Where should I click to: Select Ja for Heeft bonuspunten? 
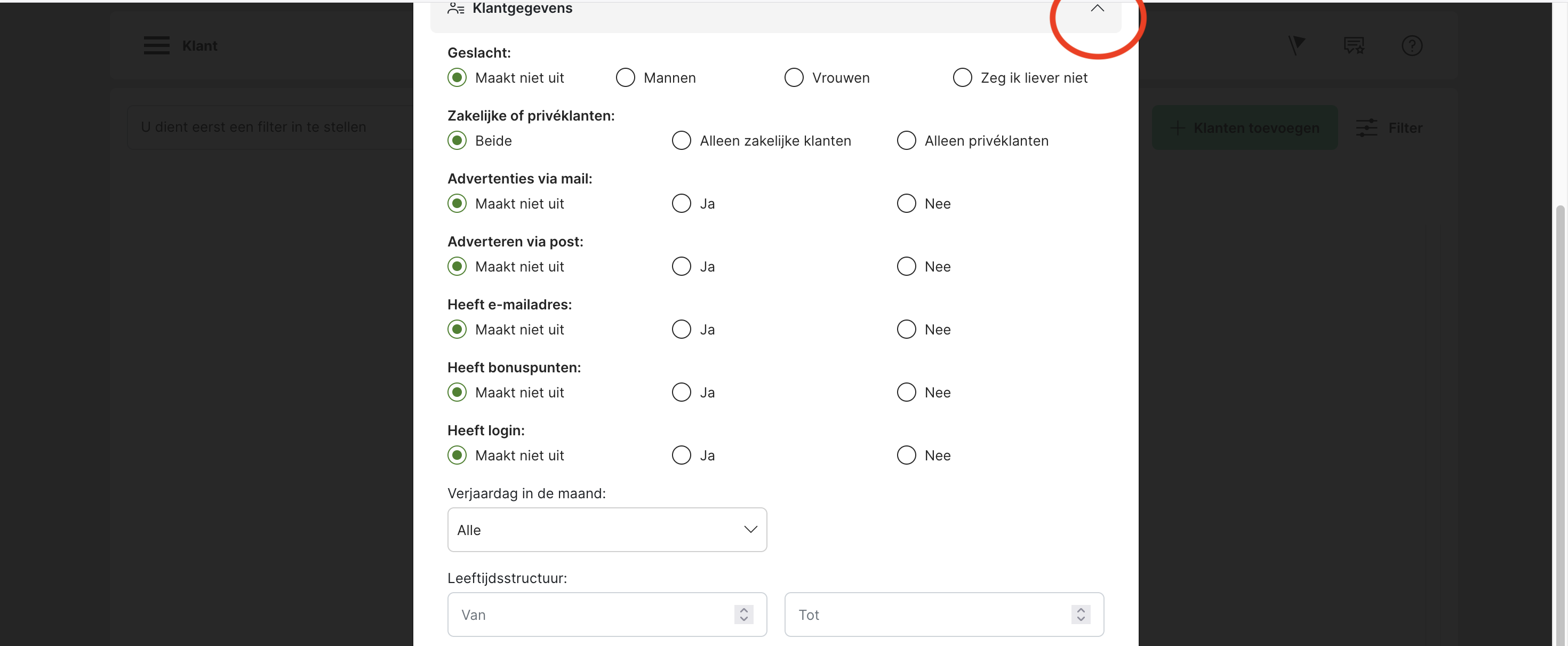pyautogui.click(x=681, y=393)
